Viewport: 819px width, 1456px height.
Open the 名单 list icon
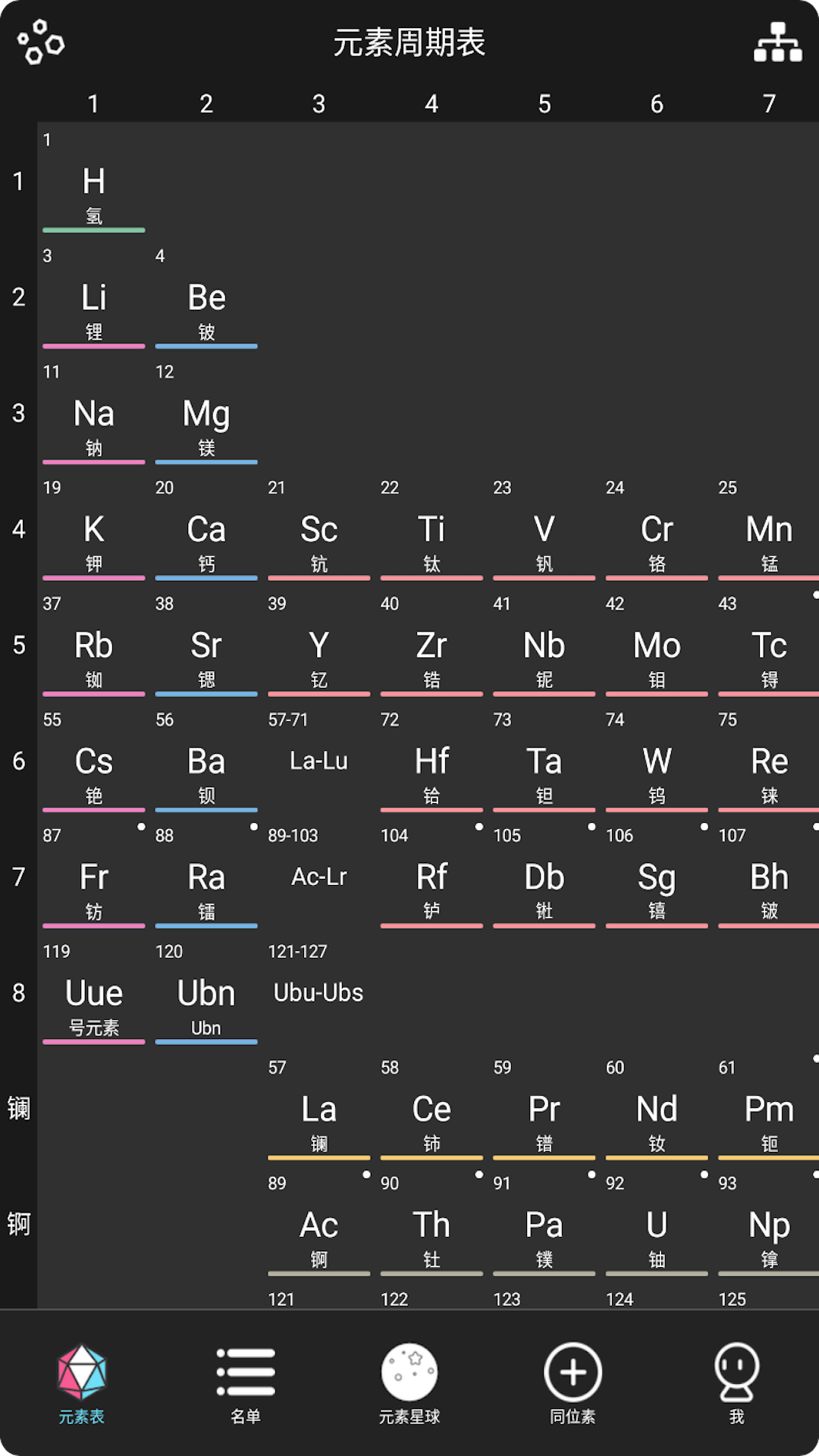[246, 1372]
